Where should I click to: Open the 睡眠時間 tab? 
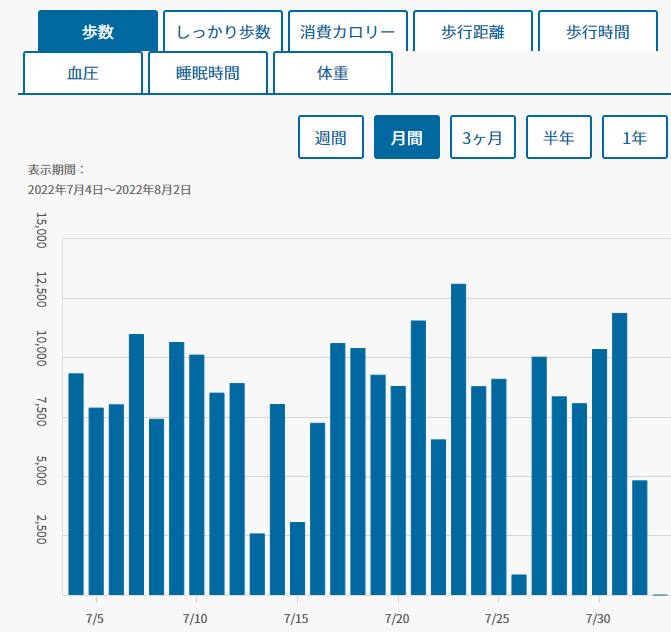tap(208, 73)
